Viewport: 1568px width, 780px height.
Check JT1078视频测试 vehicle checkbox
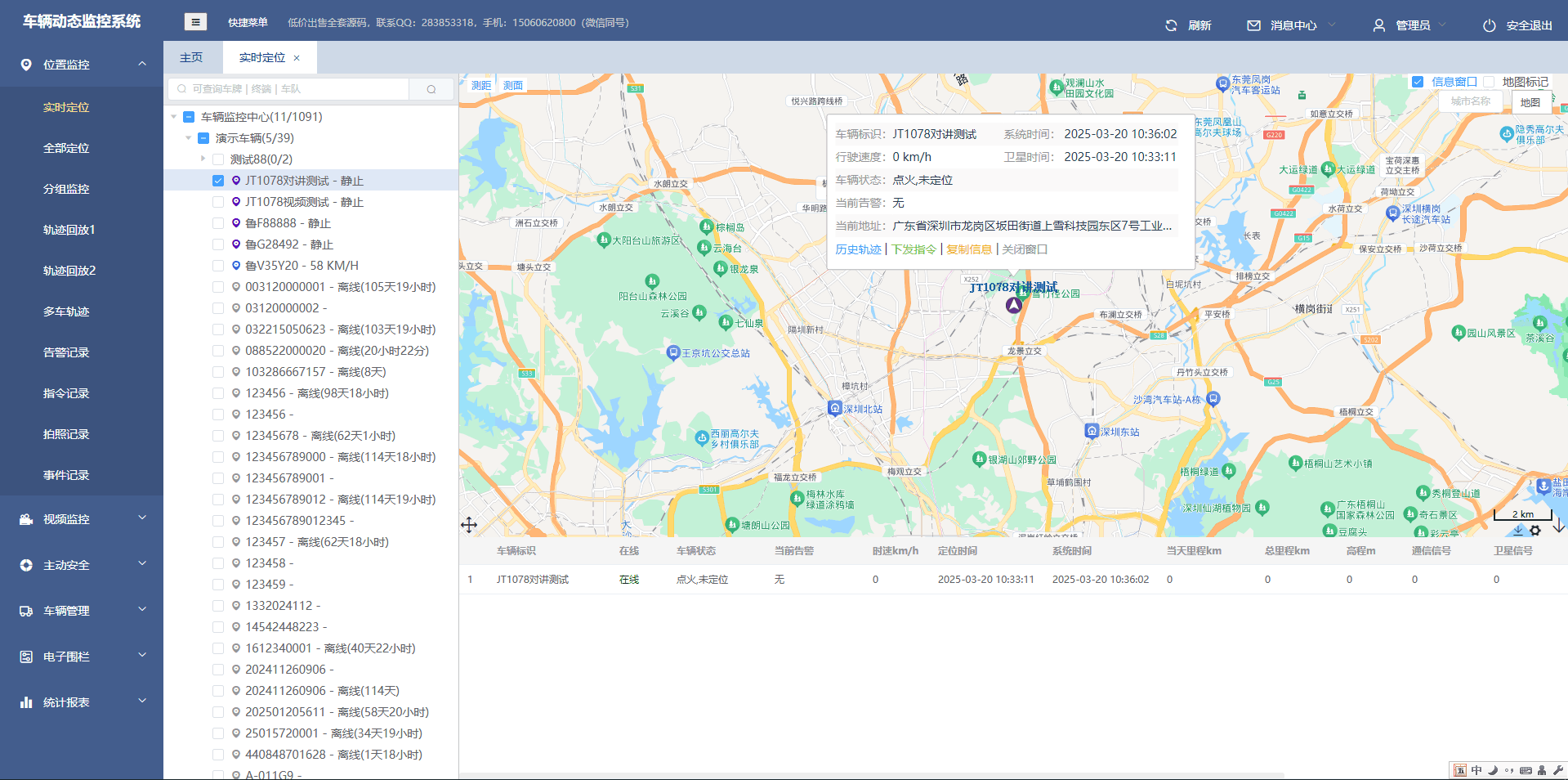[218, 202]
